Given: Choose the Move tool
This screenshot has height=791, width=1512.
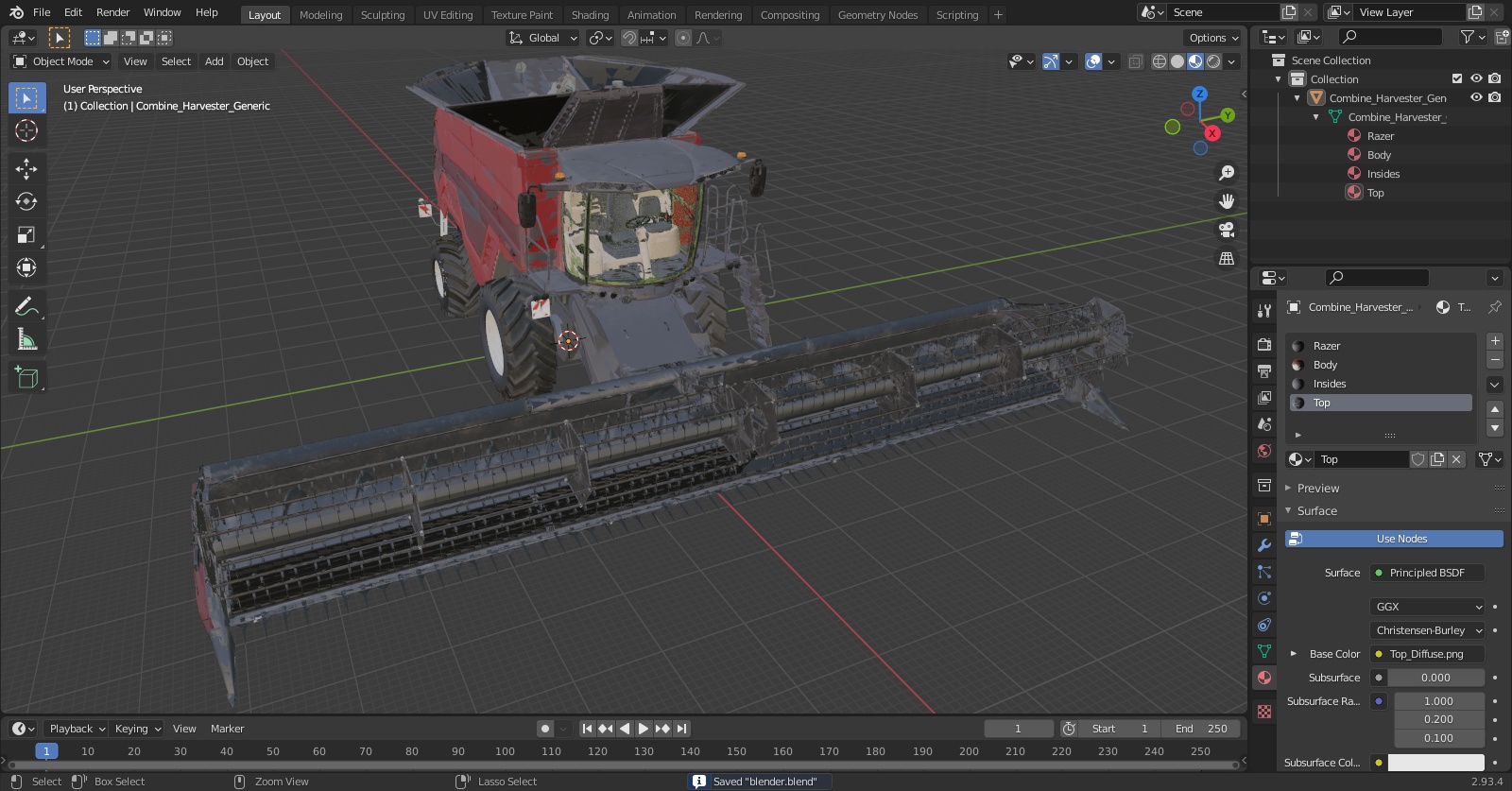Looking at the screenshot, I should tap(26, 168).
